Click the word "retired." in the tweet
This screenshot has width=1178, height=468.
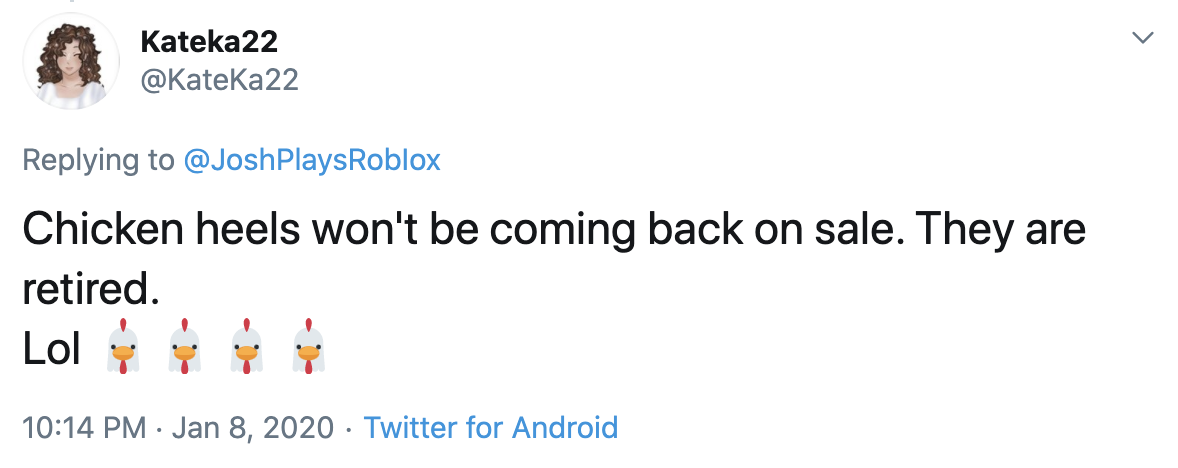tap(90, 290)
